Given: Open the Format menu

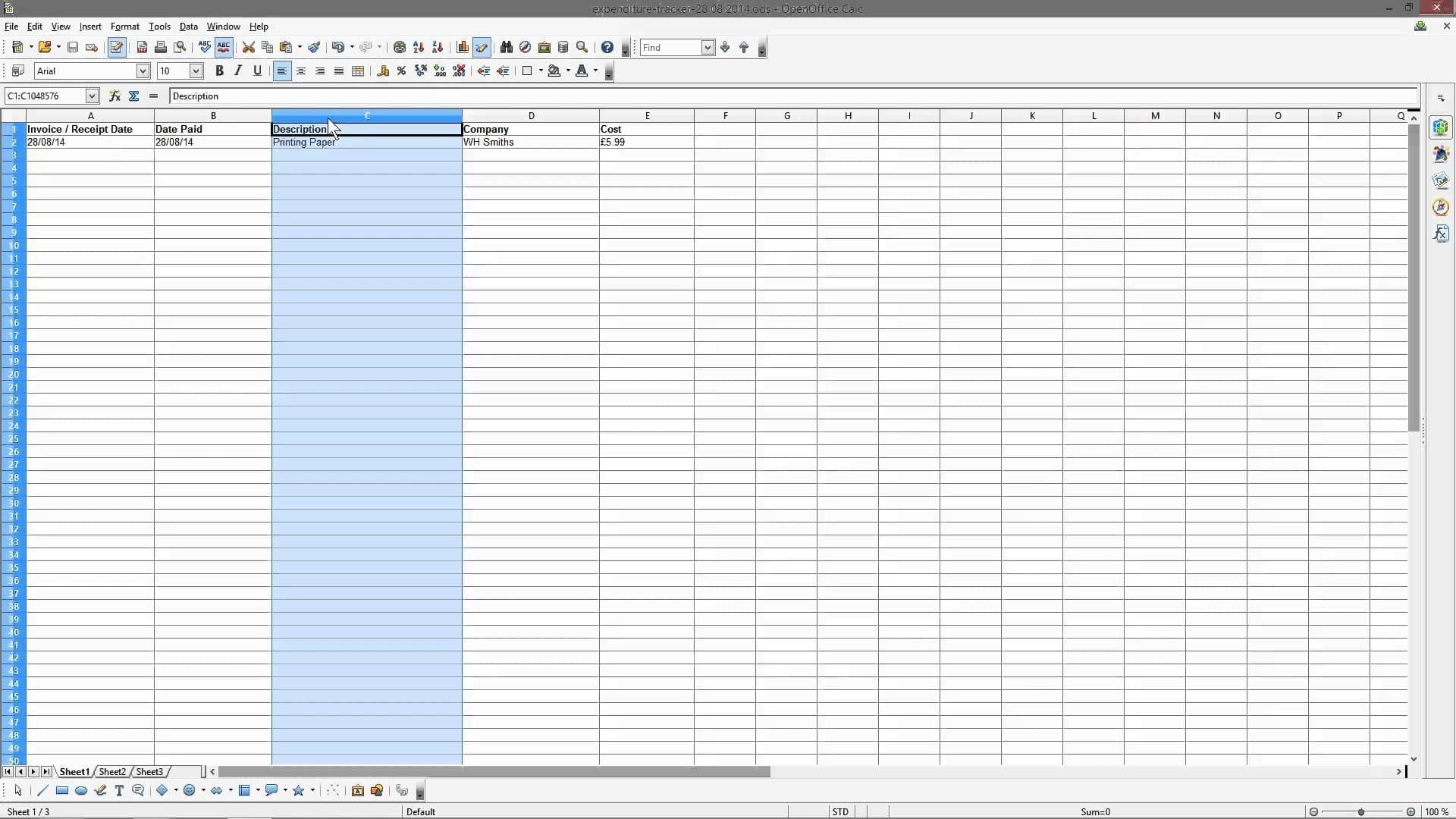Looking at the screenshot, I should click(124, 26).
